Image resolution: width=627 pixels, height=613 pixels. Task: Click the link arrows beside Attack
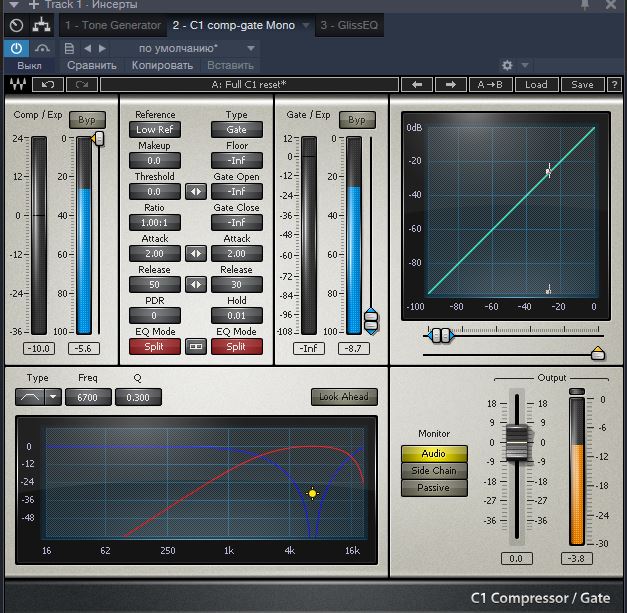pyautogui.click(x=196, y=254)
